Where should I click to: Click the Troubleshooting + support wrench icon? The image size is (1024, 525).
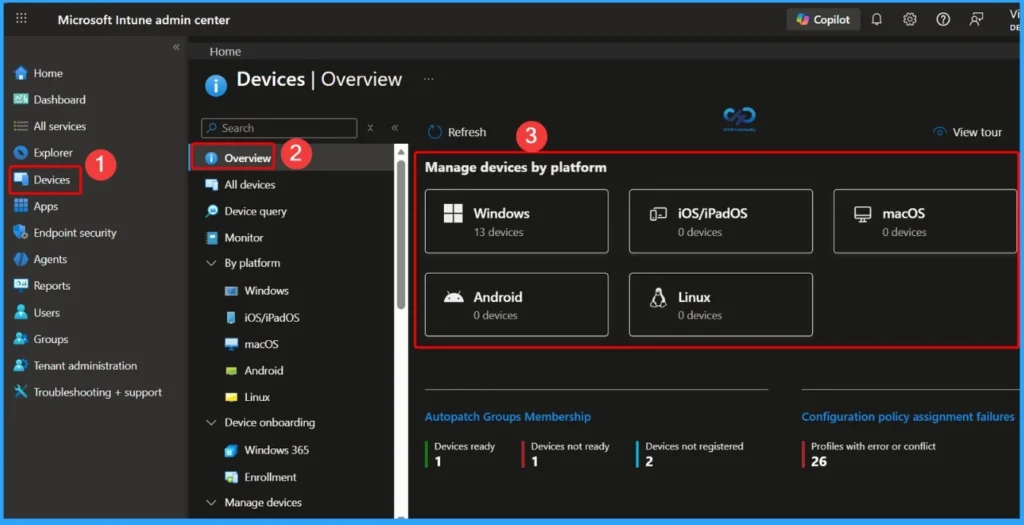pyautogui.click(x=21, y=392)
